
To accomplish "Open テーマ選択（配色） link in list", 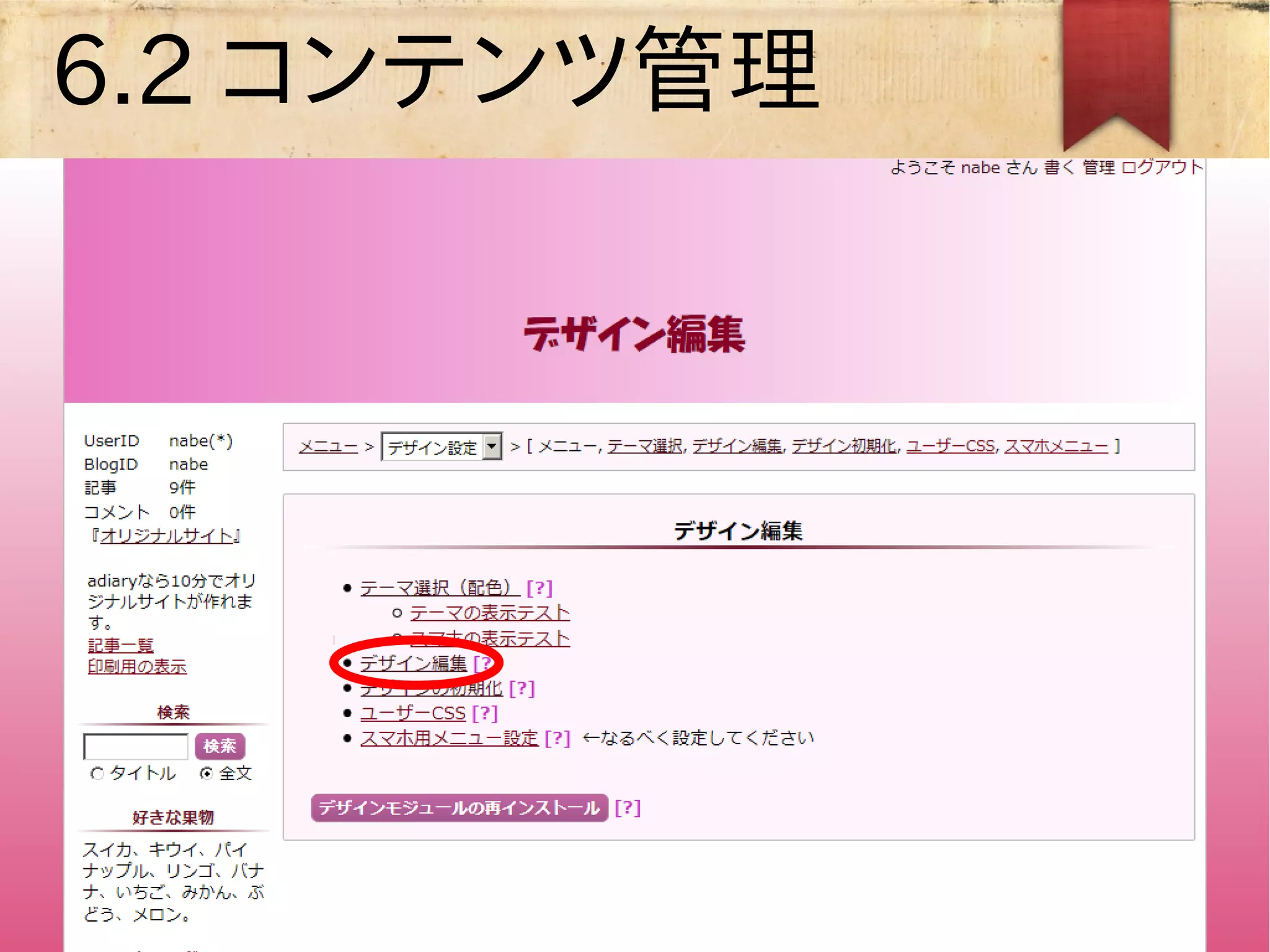I will coord(440,587).
